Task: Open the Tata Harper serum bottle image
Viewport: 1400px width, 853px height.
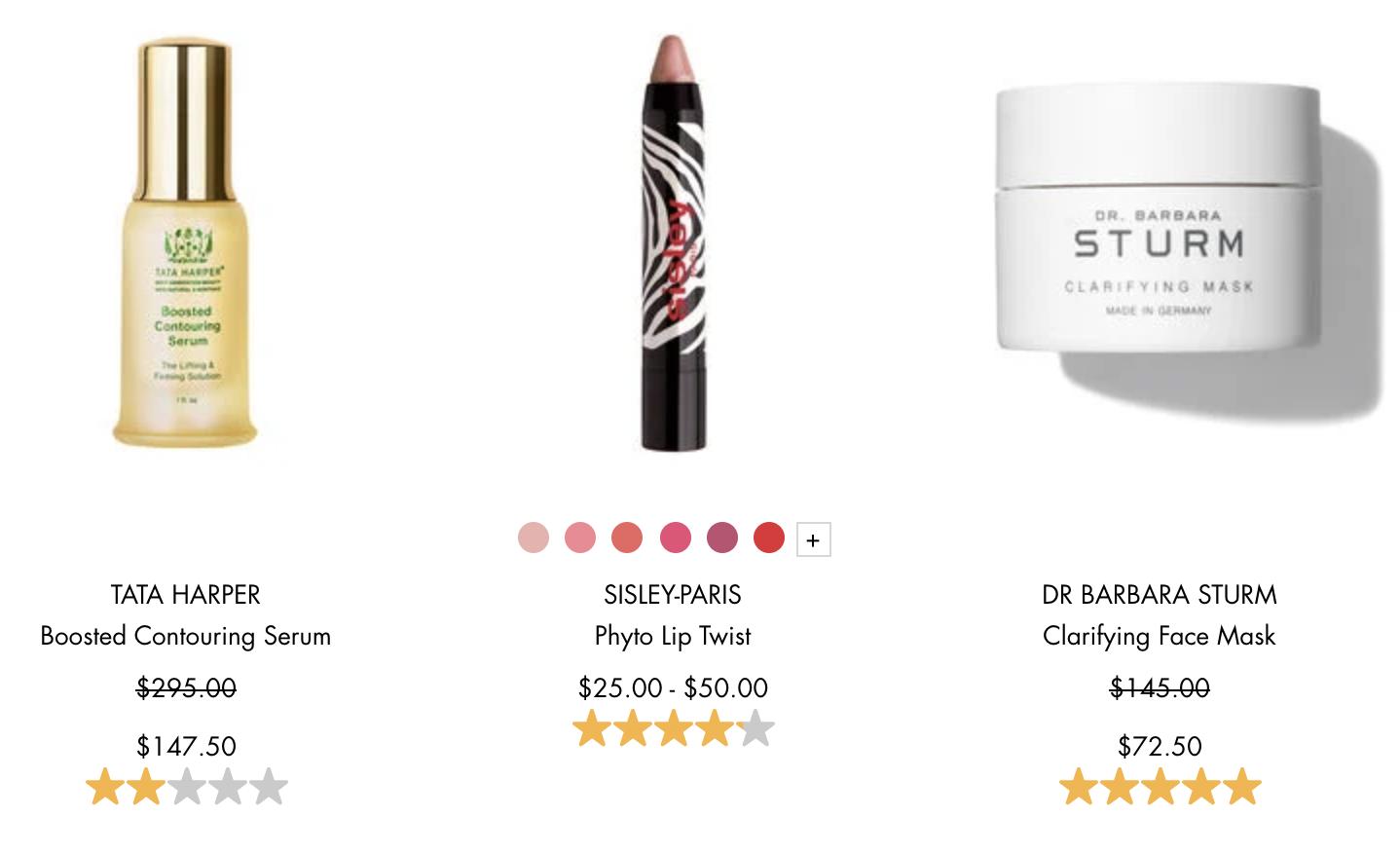Action: [x=186, y=243]
